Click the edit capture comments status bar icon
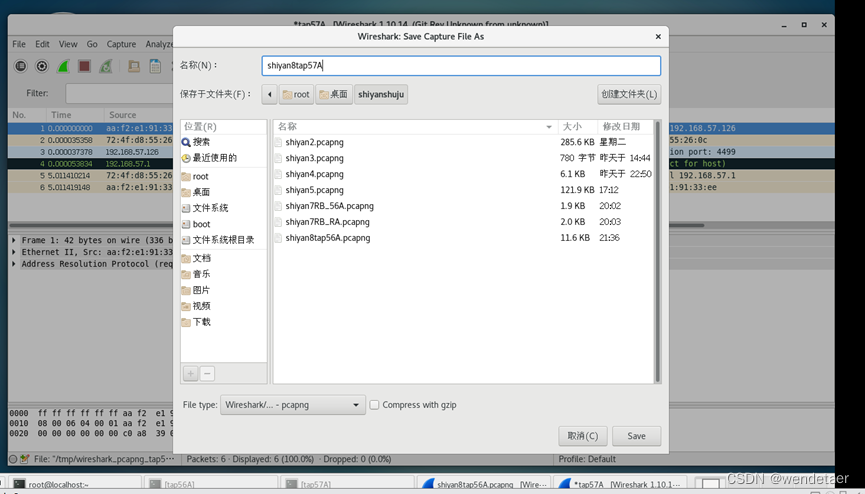Screen dimensions: 865x494 (24, 459)
